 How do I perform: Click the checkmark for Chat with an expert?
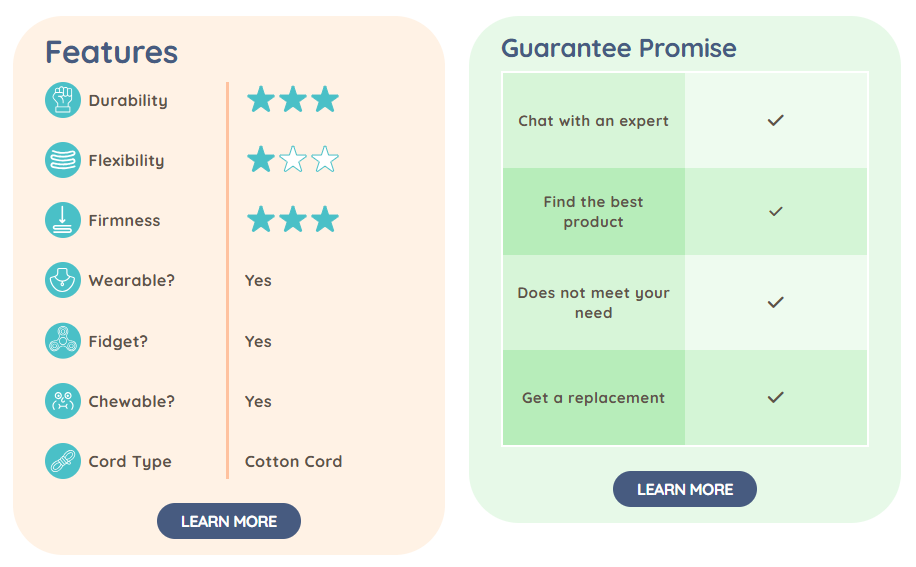click(775, 120)
